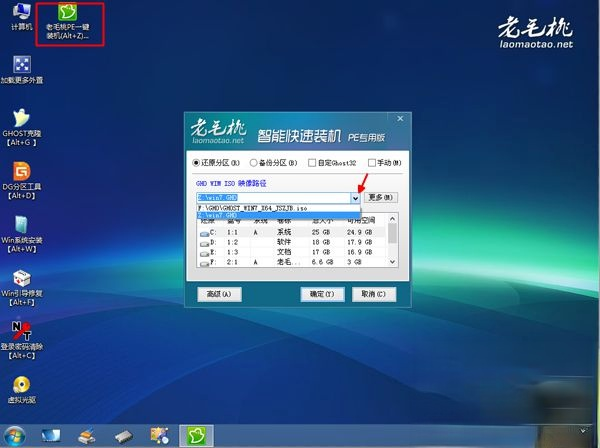Click the Windows Start orb
This screenshot has height=448, width=600.
click(x=15, y=436)
